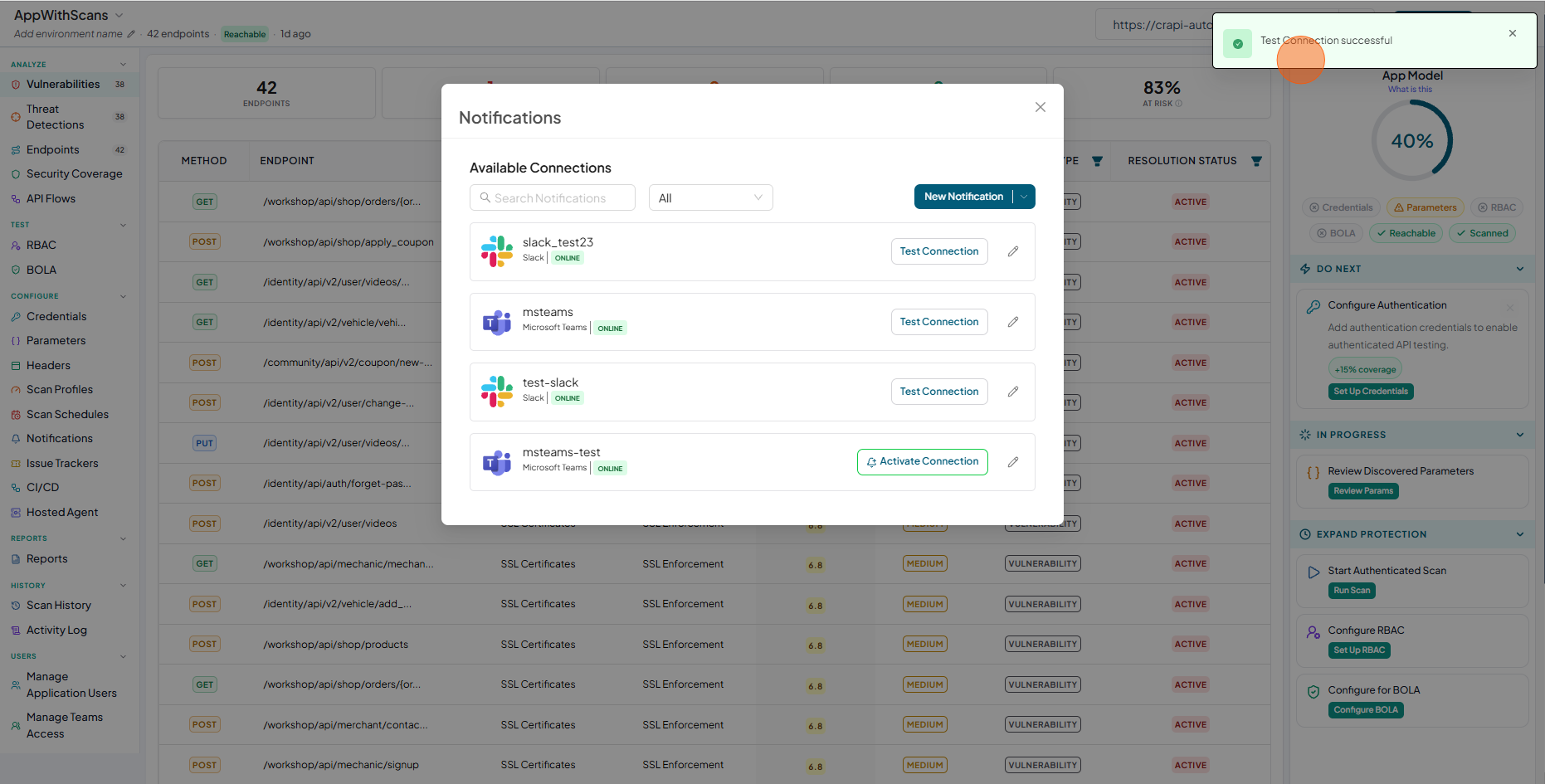Open Scan Schedules in sidebar
The height and width of the screenshot is (784, 1545).
[x=67, y=414]
